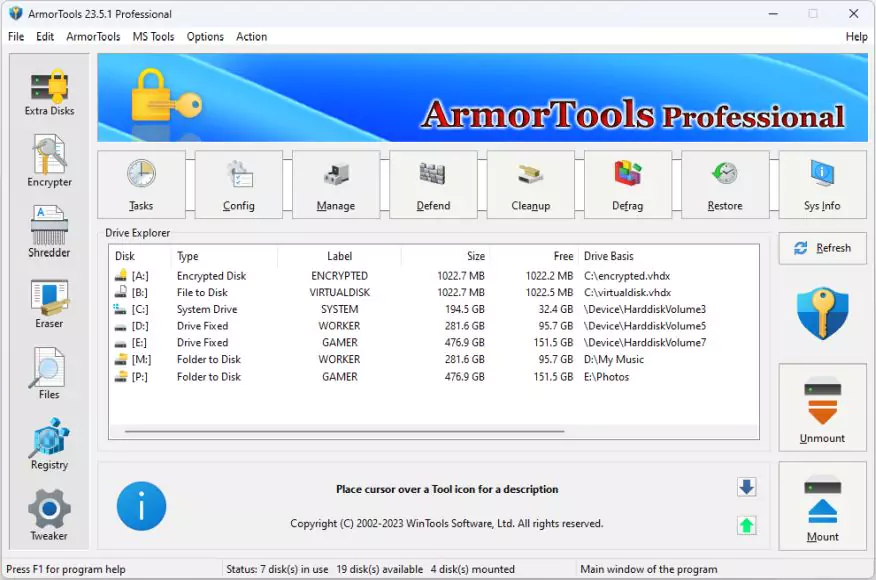This screenshot has width=876, height=580.
Task: Open the Defrag tool
Action: click(x=627, y=184)
